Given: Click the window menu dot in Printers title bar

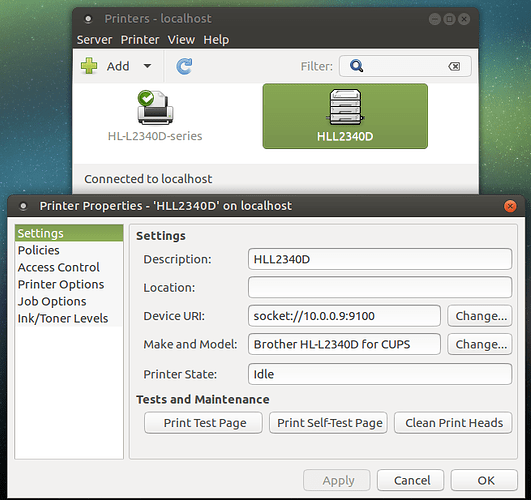Looking at the screenshot, I should pyautogui.click(x=88, y=19).
